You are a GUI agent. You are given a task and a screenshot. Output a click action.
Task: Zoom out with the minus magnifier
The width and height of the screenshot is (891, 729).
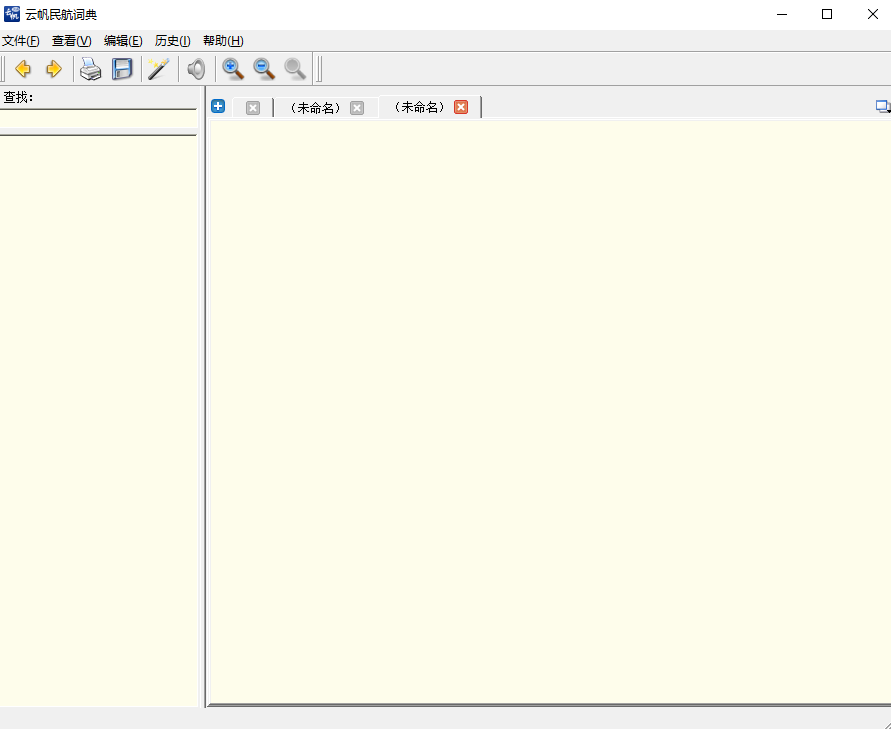tap(264, 69)
